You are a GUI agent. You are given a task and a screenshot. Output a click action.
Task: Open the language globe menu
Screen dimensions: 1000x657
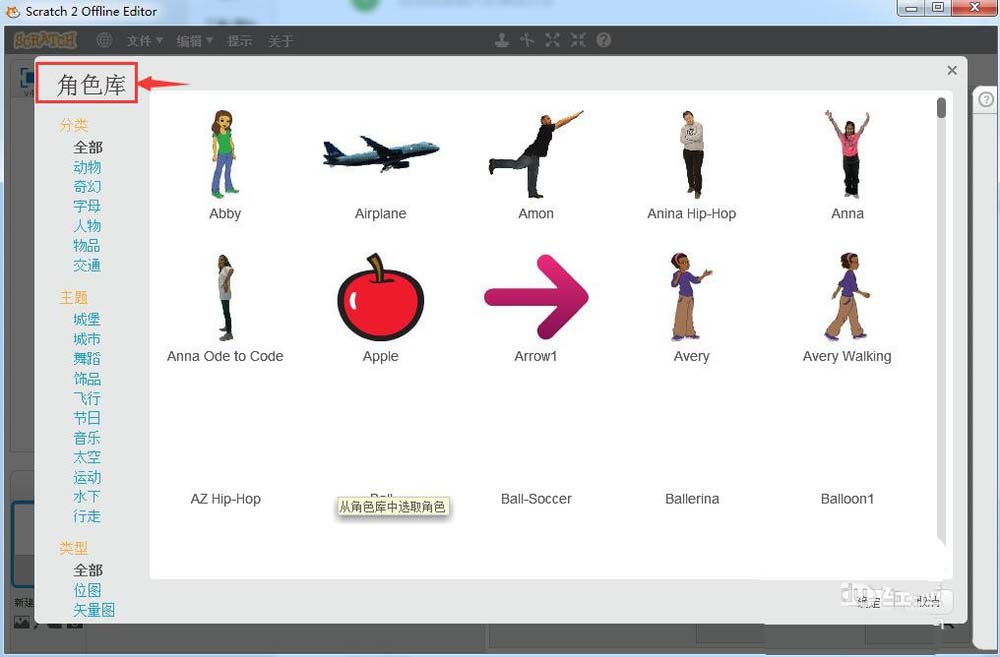[104, 41]
